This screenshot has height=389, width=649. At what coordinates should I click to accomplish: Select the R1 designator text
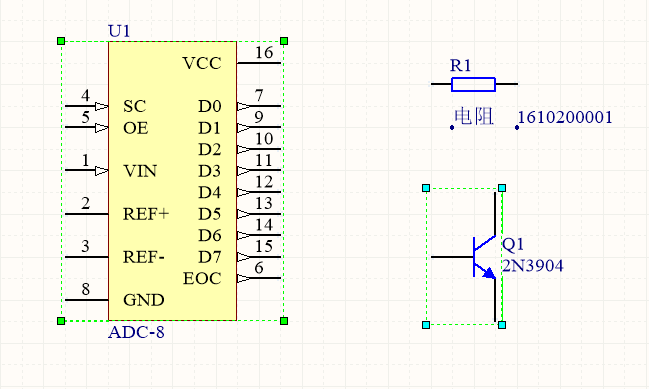(460, 65)
